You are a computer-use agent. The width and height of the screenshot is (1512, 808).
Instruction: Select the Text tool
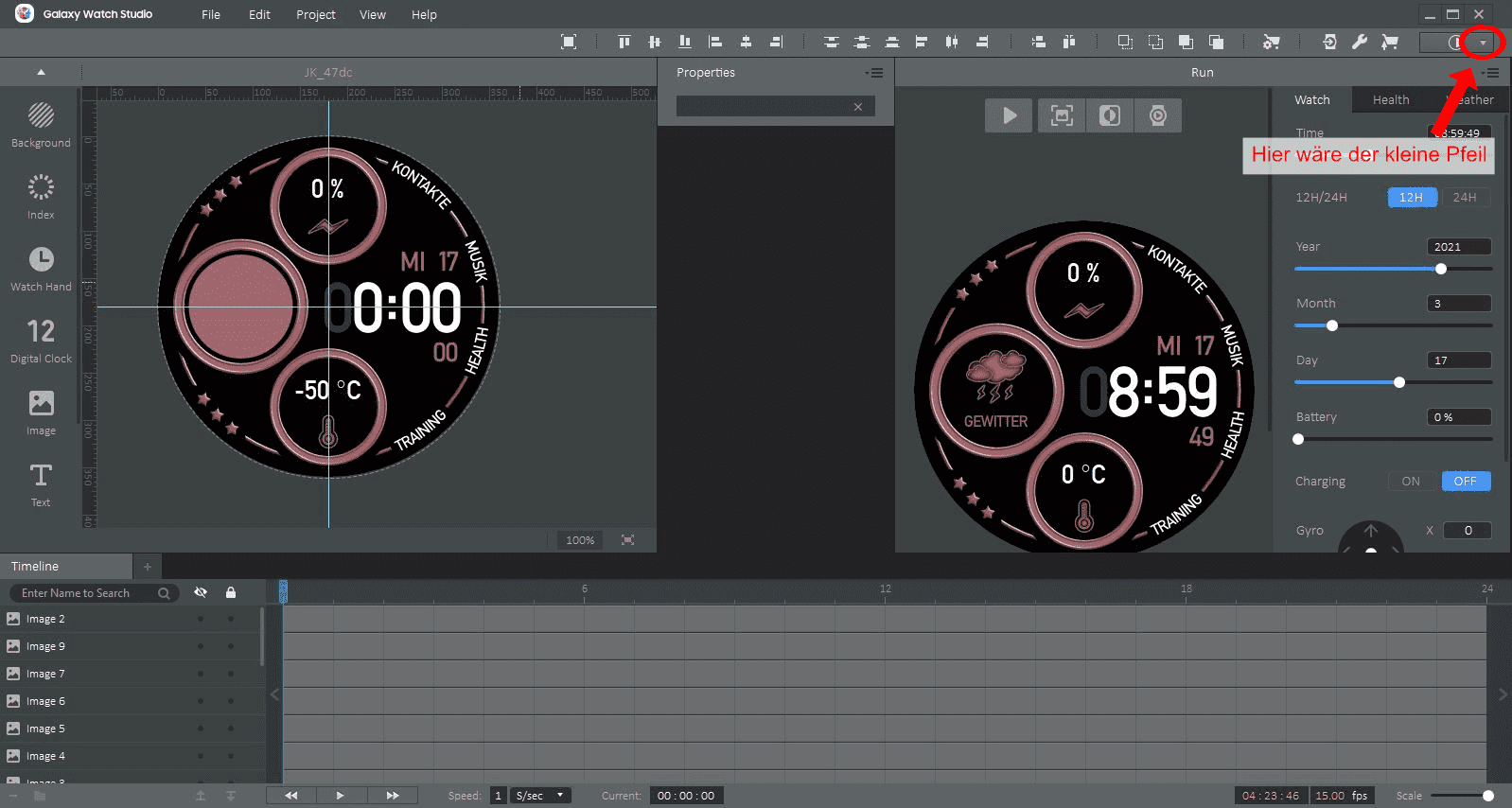click(41, 484)
